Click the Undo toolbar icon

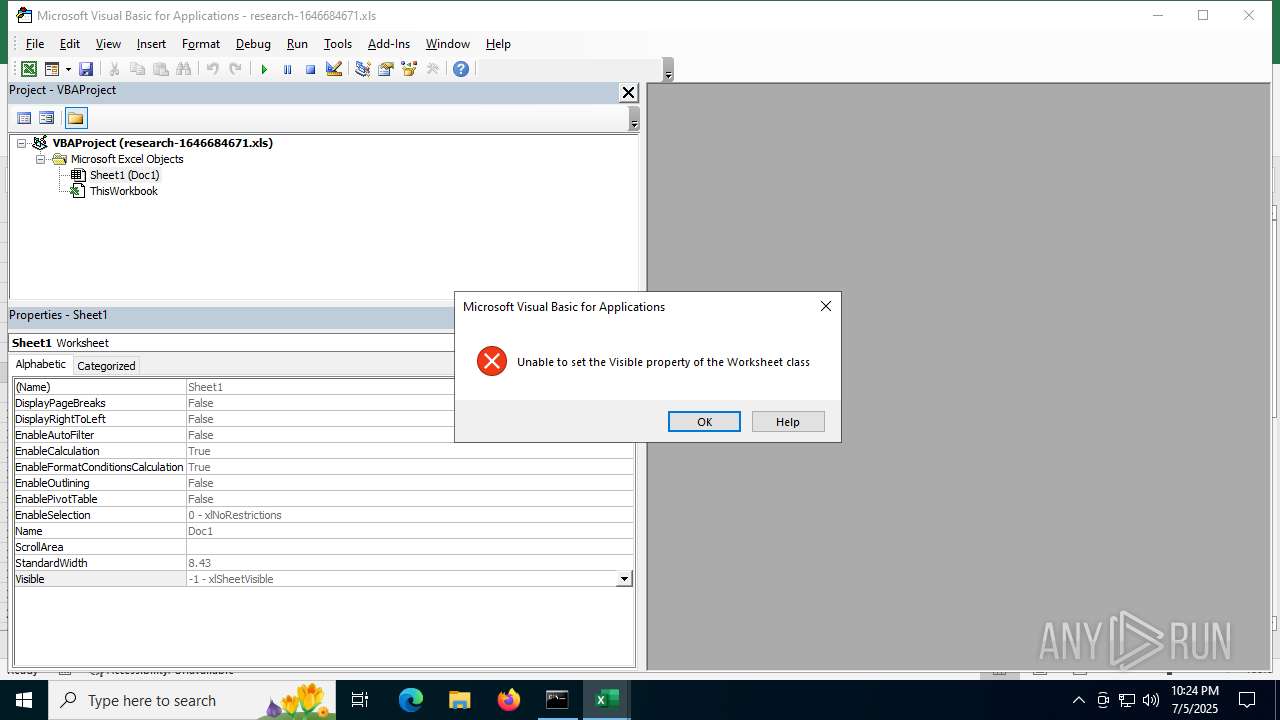212,69
